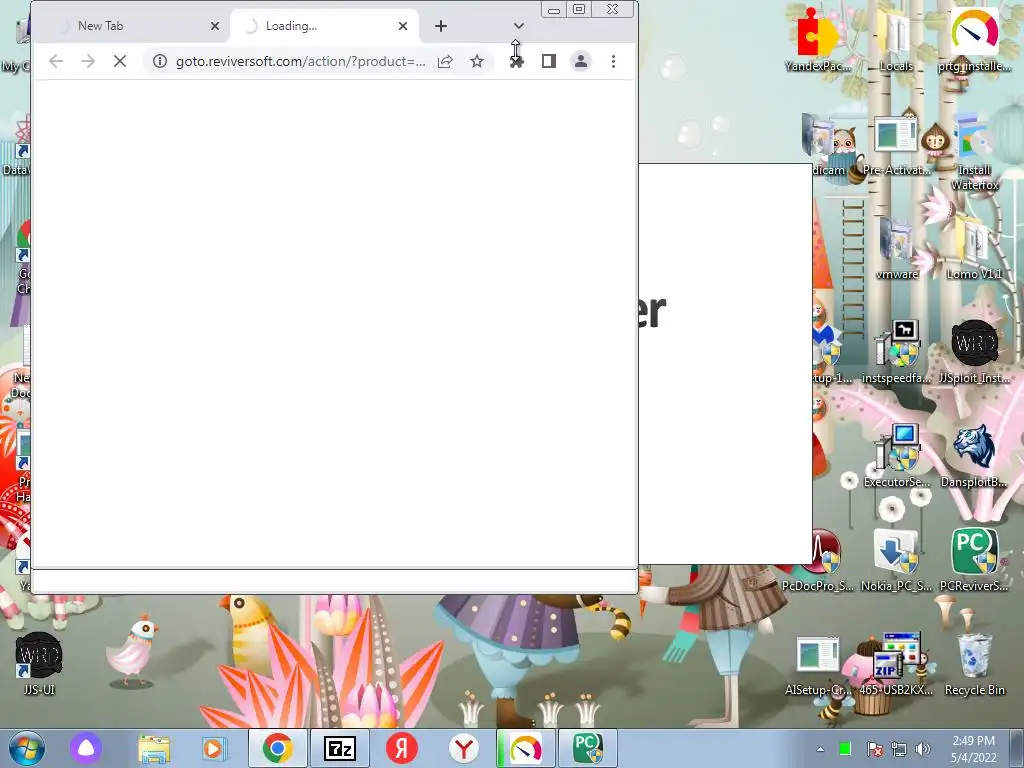Add a new Chrome tab

tap(441, 26)
